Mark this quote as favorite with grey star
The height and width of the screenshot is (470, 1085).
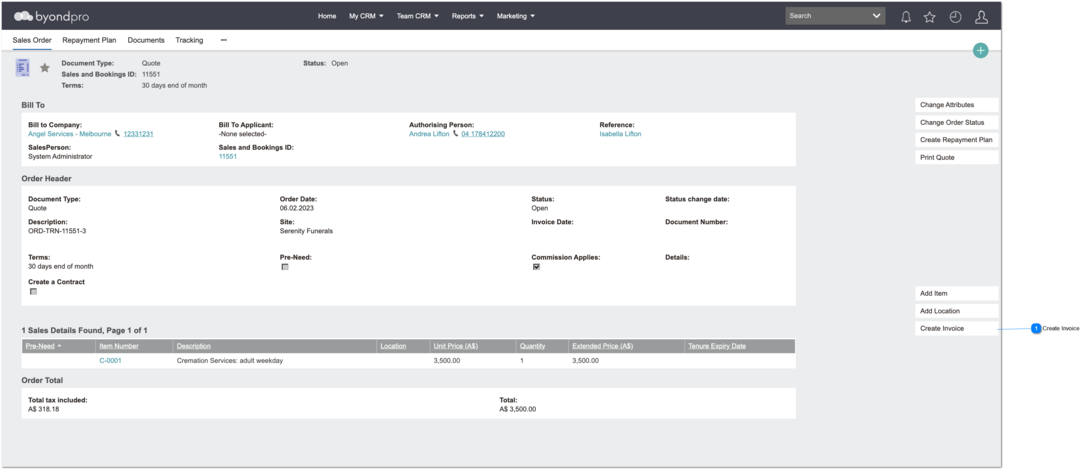click(44, 68)
